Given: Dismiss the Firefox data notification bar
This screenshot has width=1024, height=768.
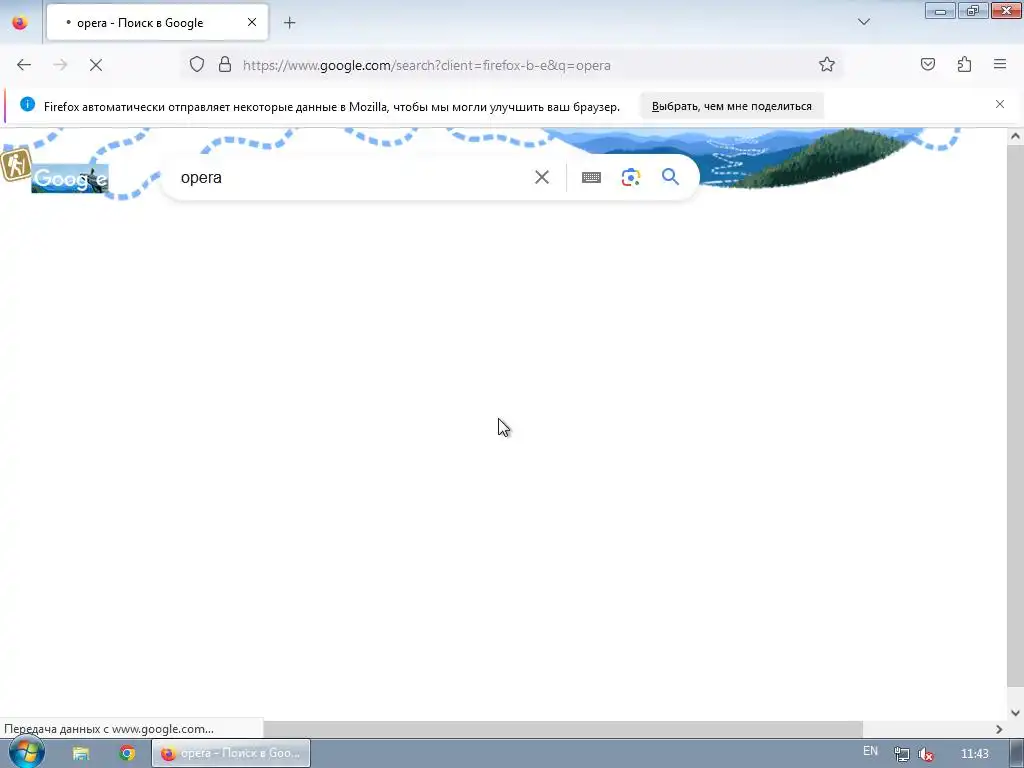Looking at the screenshot, I should click(1000, 104).
